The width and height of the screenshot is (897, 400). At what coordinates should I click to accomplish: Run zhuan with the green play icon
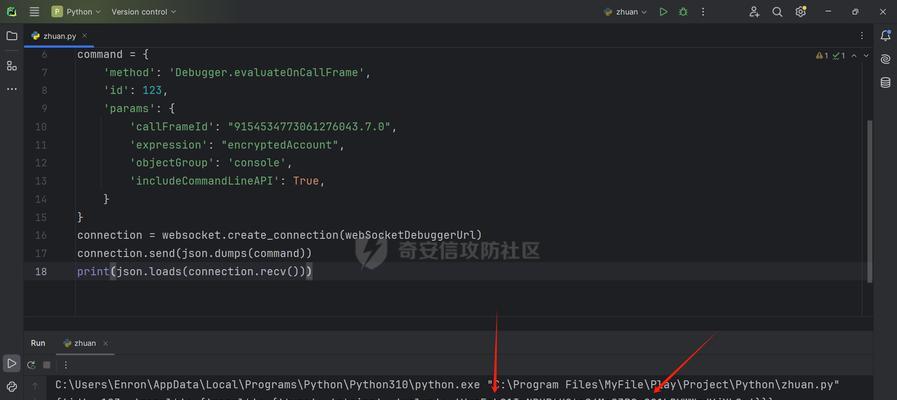tap(663, 11)
